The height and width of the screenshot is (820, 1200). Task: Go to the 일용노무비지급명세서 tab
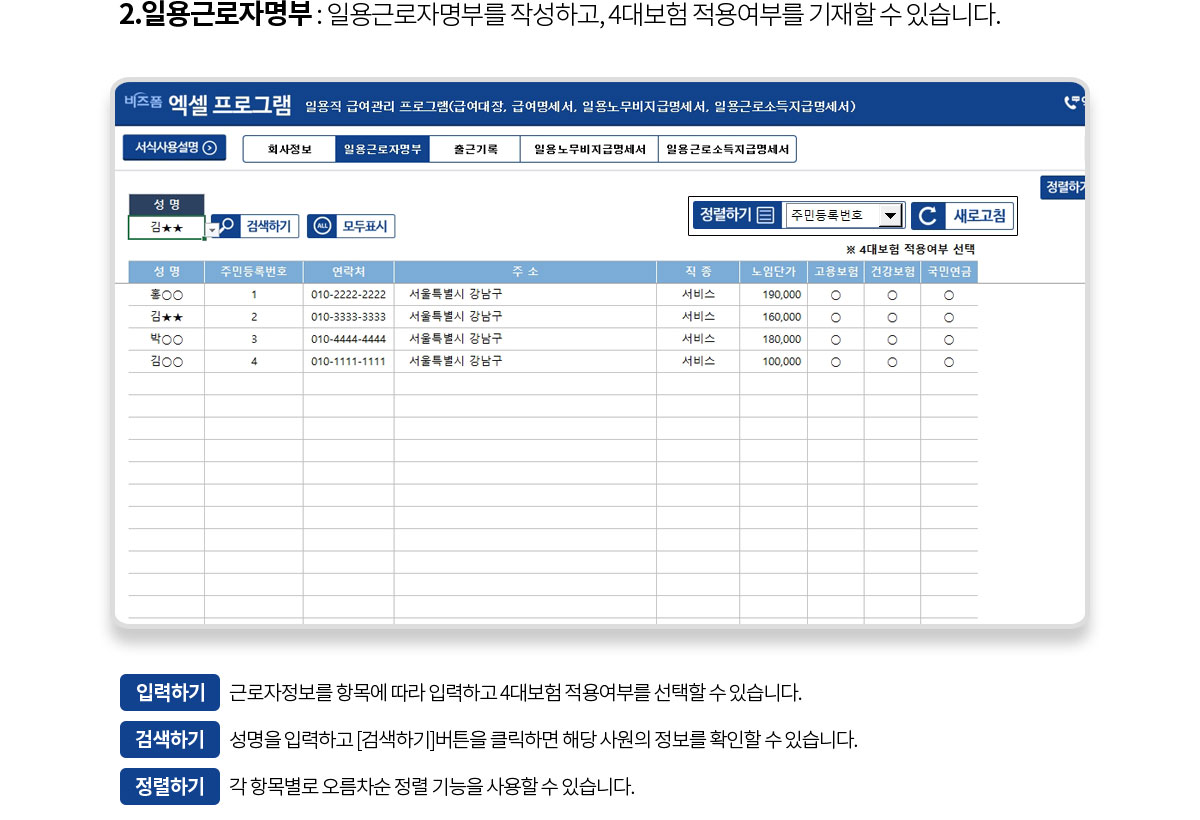click(x=589, y=150)
